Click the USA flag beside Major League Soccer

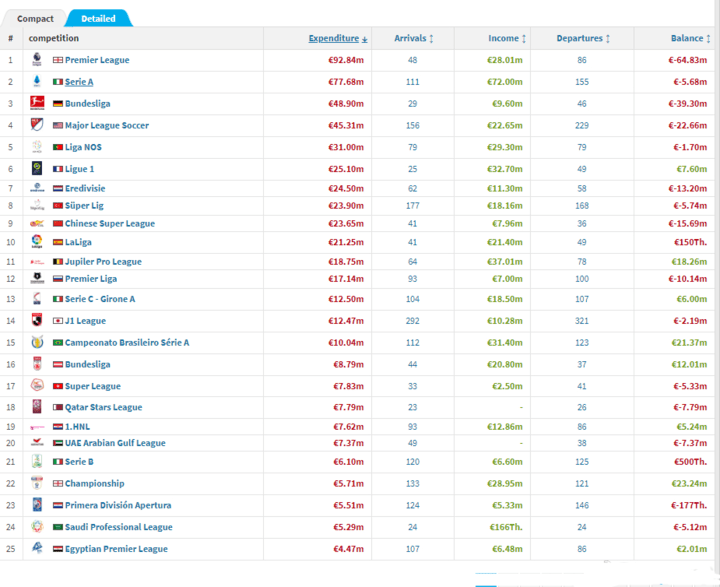pos(58,125)
